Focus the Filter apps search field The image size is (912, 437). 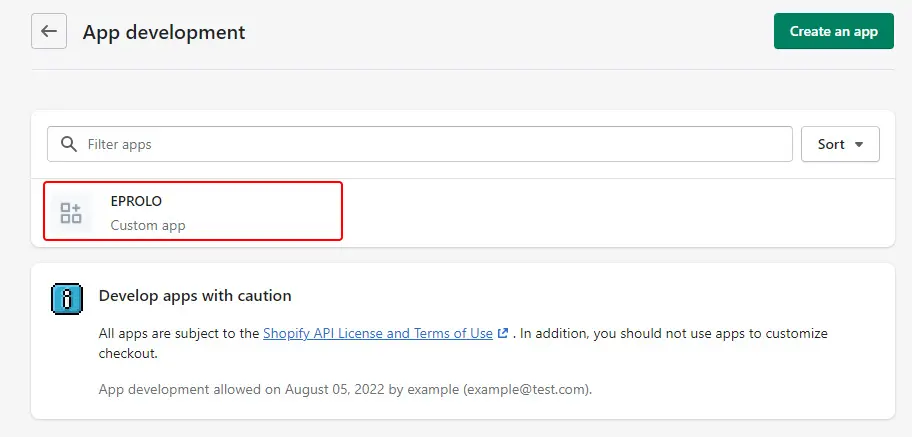click(x=419, y=144)
